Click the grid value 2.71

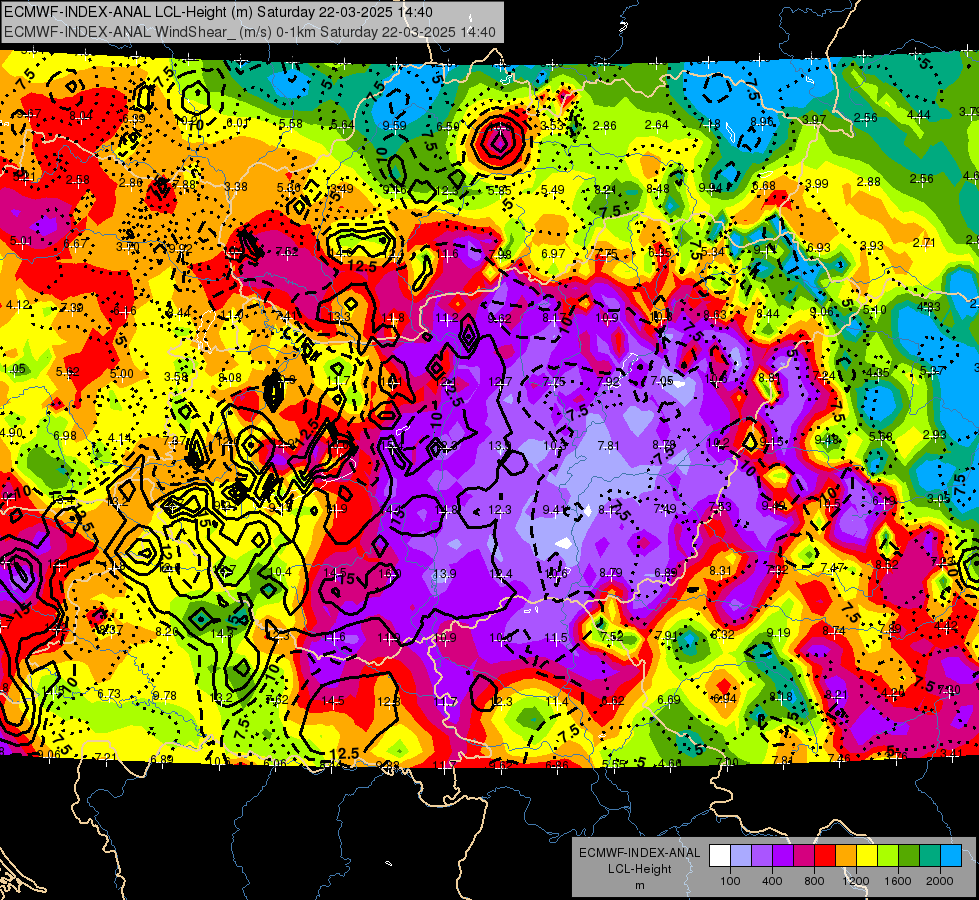point(924,242)
